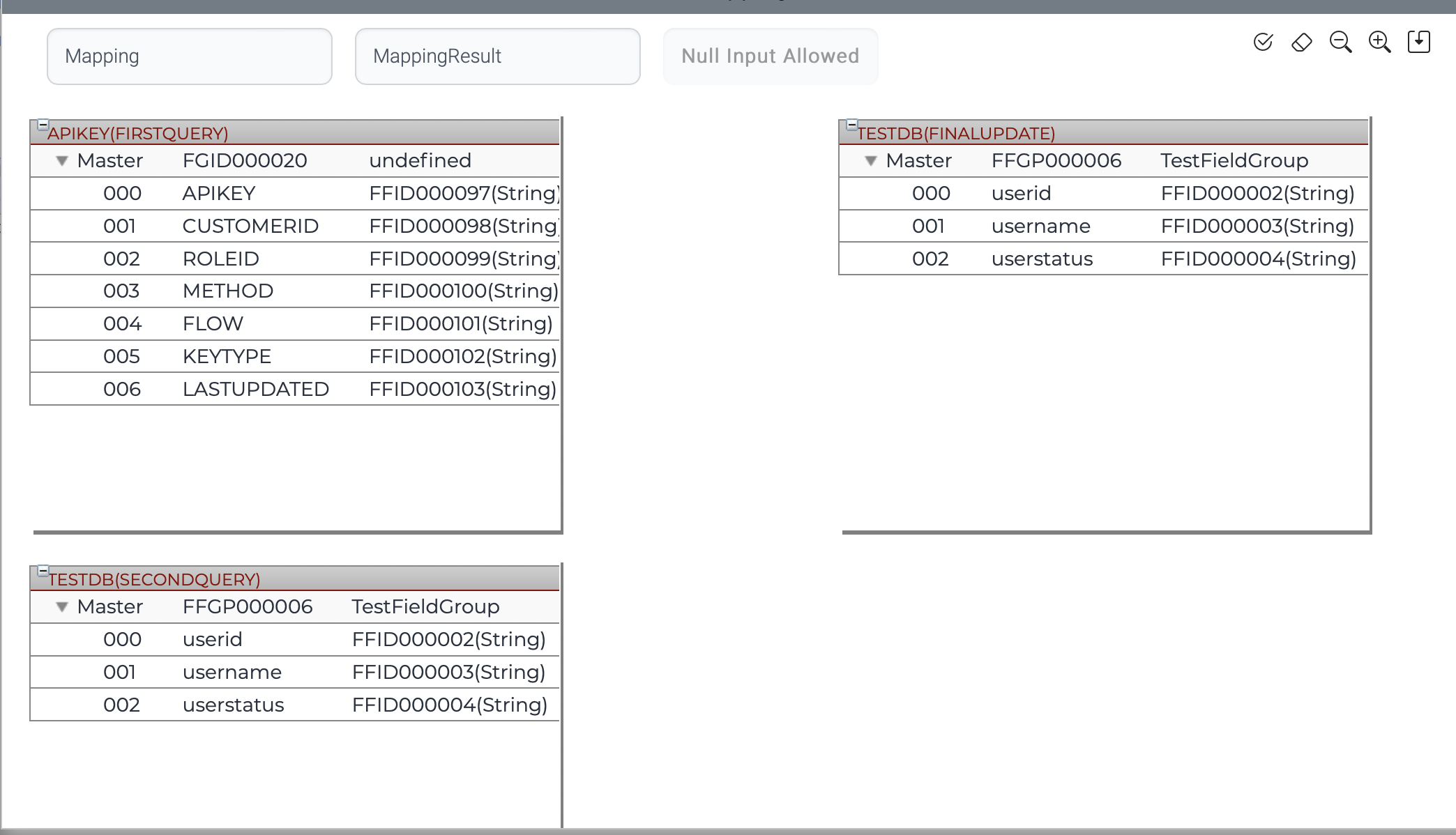Zoom in with the plus magnifier
This screenshot has width=1456, height=835.
tap(1379, 43)
